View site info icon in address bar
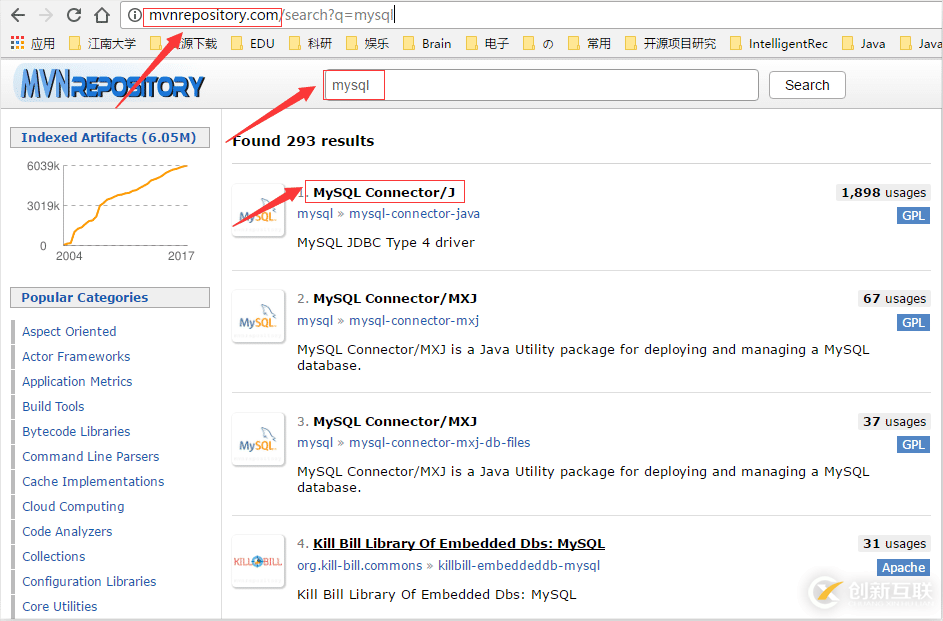This screenshot has width=943, height=621. click(x=135, y=15)
